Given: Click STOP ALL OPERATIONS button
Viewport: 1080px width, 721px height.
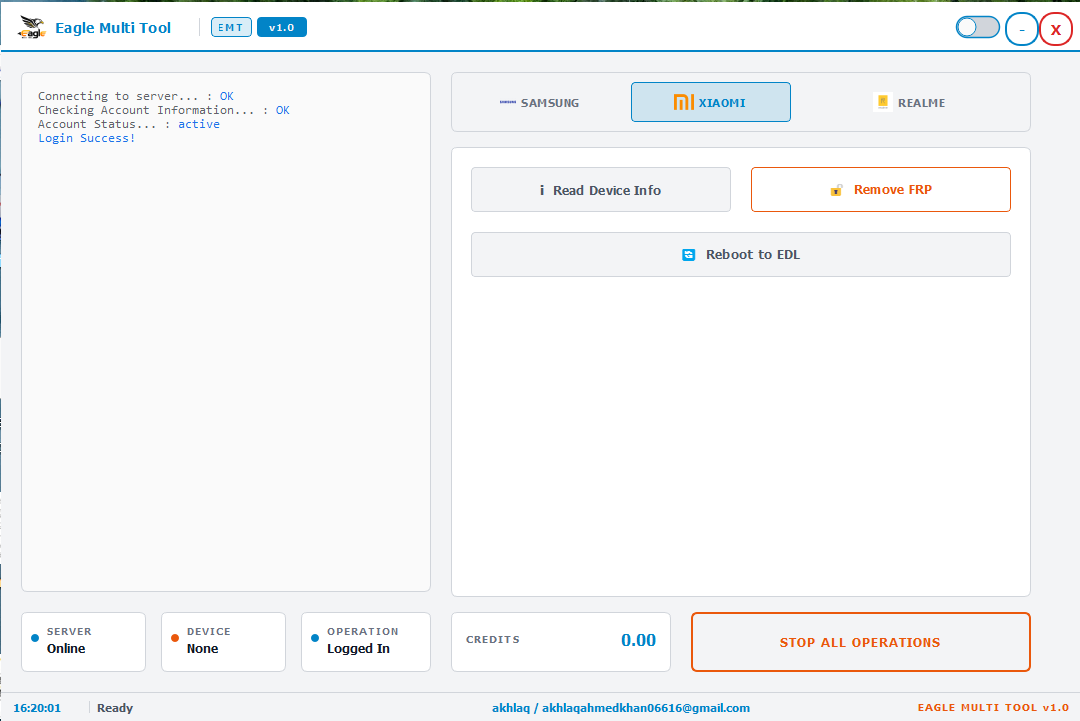Looking at the screenshot, I should point(860,642).
